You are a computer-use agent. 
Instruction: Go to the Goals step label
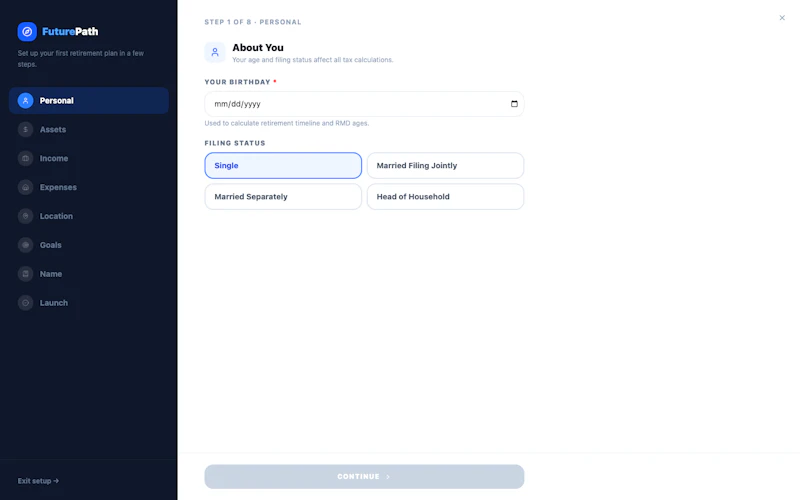point(51,245)
